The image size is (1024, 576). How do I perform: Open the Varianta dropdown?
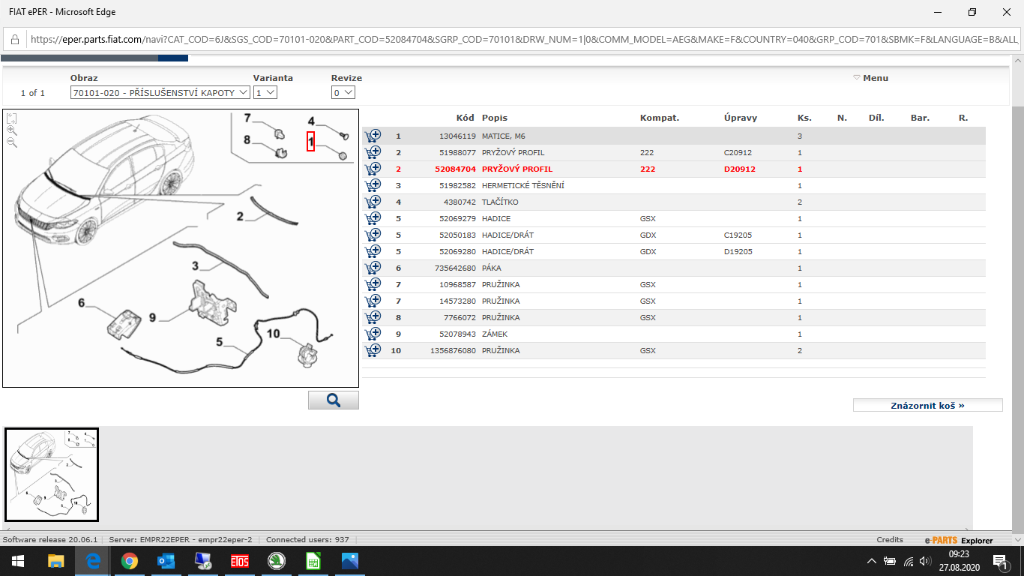(x=265, y=92)
